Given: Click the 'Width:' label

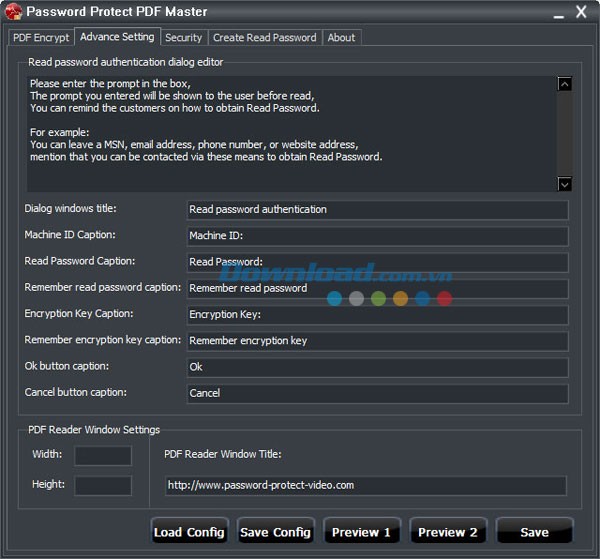Looking at the screenshot, I should (47, 454).
